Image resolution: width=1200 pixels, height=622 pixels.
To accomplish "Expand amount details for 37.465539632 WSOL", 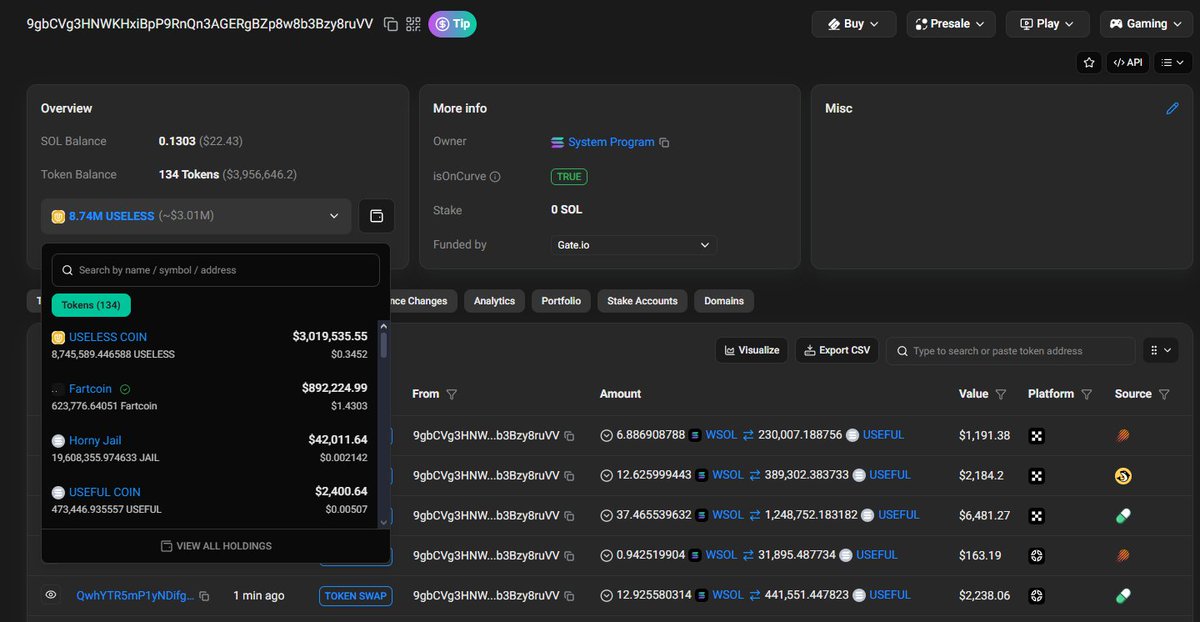I will 606,515.
